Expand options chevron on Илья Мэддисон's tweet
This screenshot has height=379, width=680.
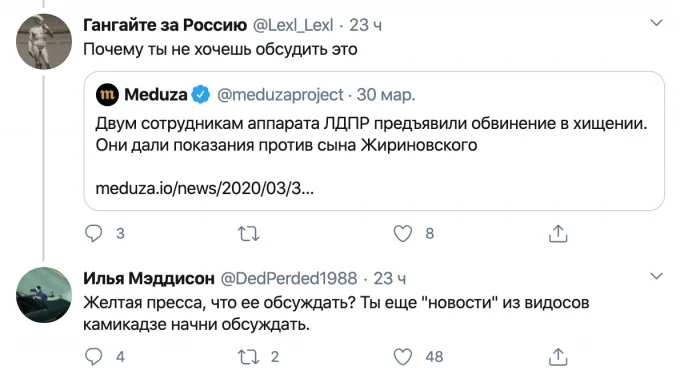tap(657, 276)
